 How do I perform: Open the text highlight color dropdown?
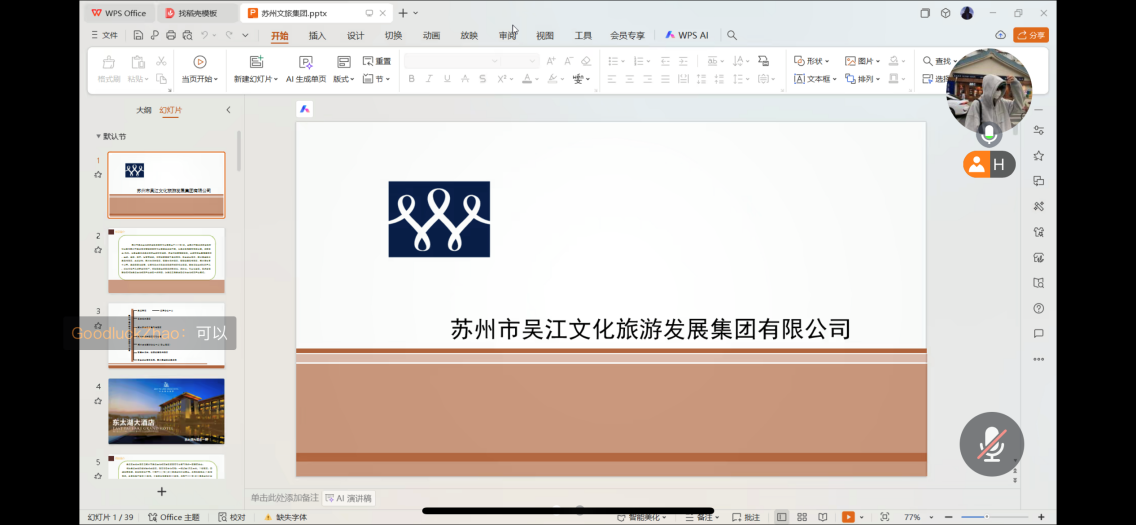pos(561,79)
